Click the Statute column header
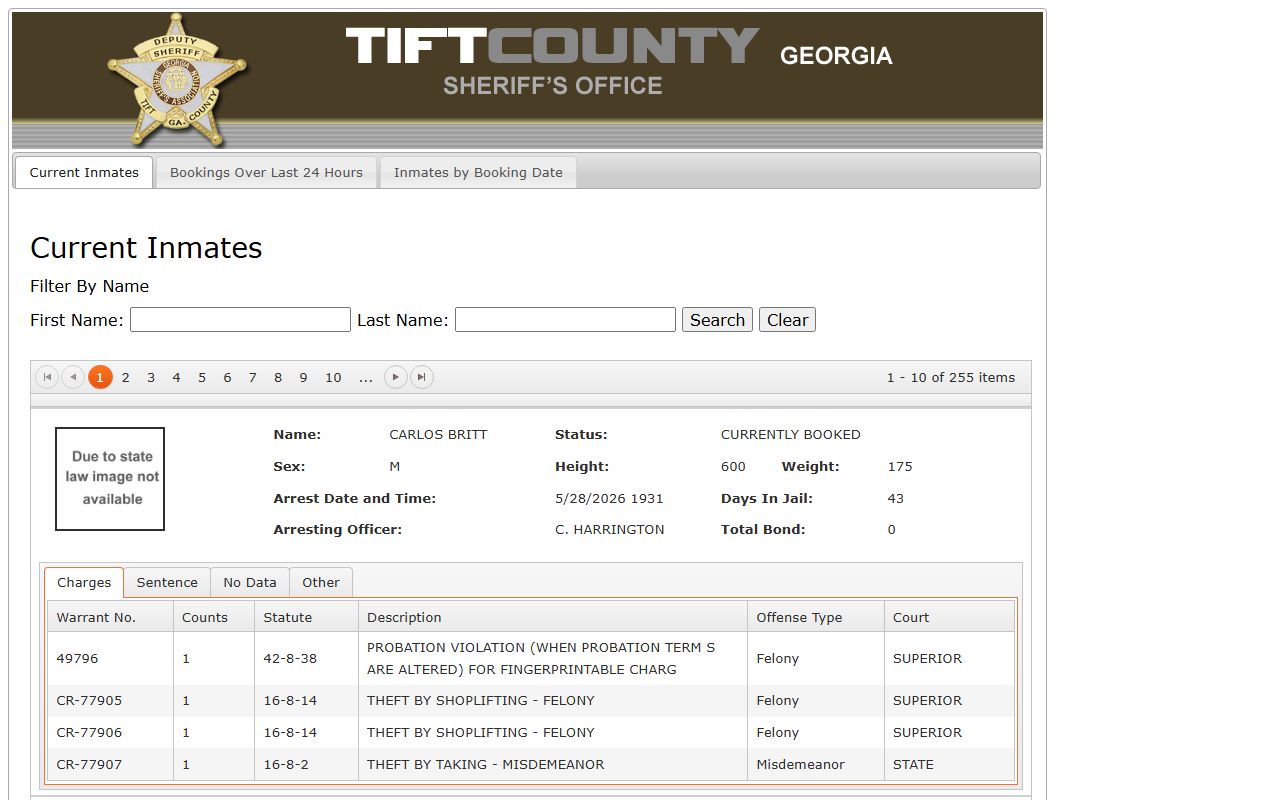 pos(306,617)
